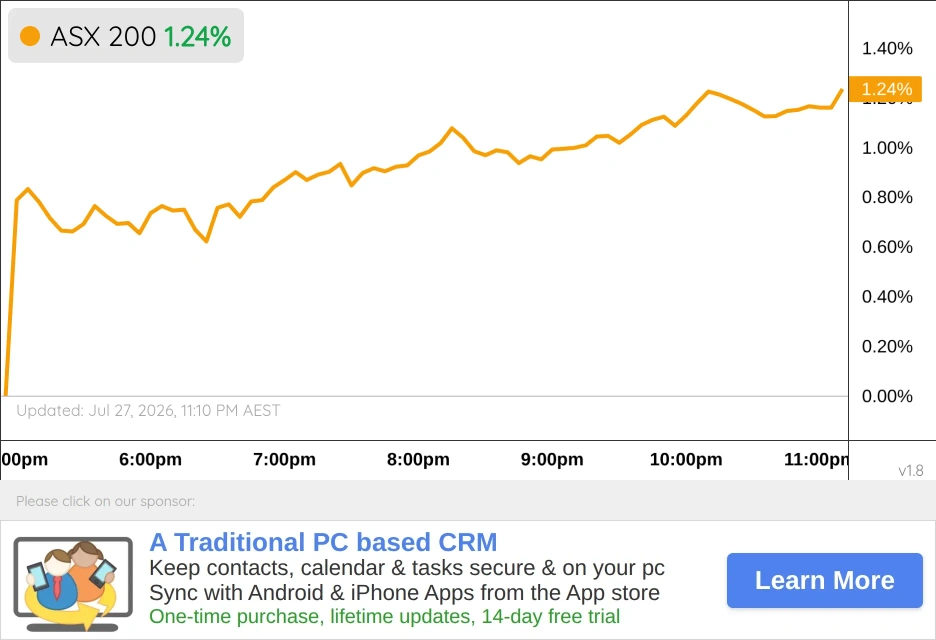Click the orange 1.24% current value label
This screenshot has width=936, height=640.
click(885, 89)
